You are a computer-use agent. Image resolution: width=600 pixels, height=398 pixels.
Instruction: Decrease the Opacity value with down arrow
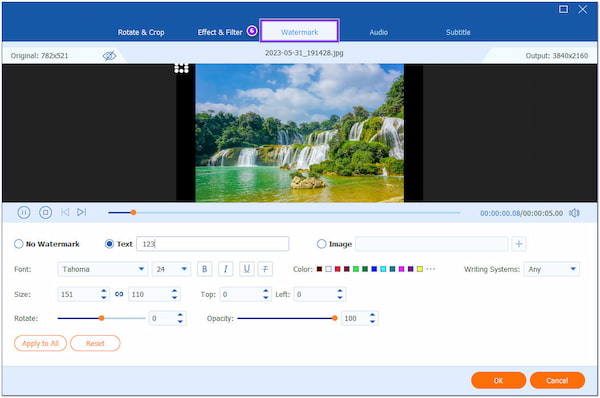click(x=372, y=321)
